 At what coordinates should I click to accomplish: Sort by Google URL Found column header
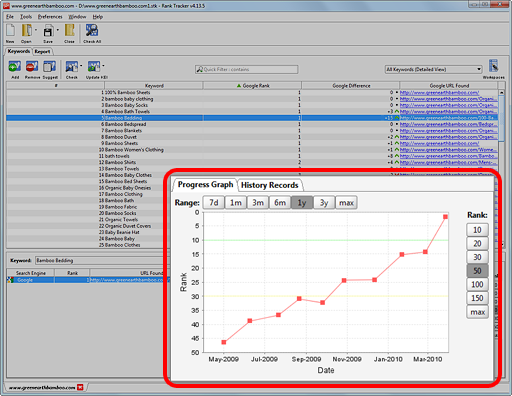449,86
